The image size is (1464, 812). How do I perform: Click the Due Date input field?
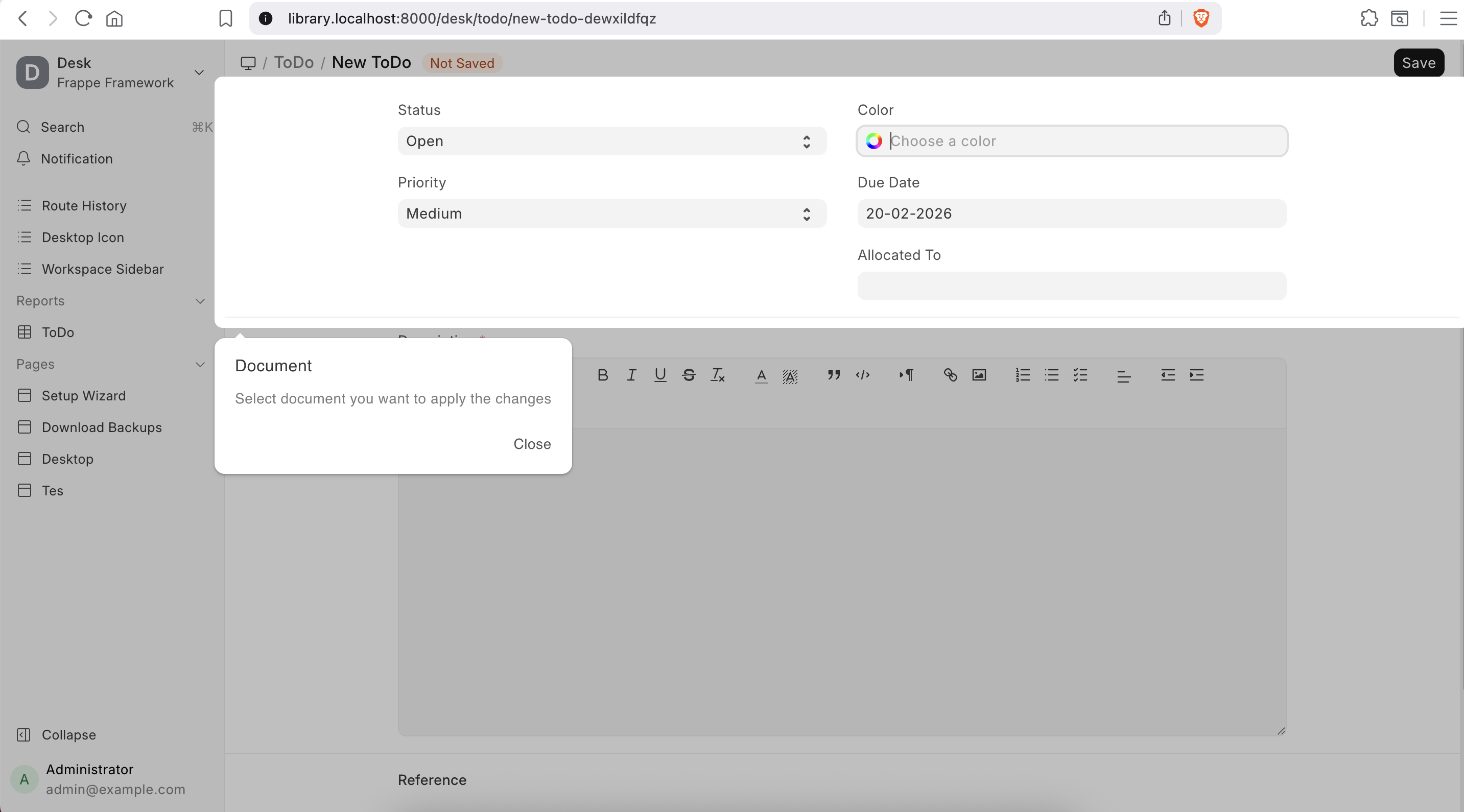(1071, 213)
